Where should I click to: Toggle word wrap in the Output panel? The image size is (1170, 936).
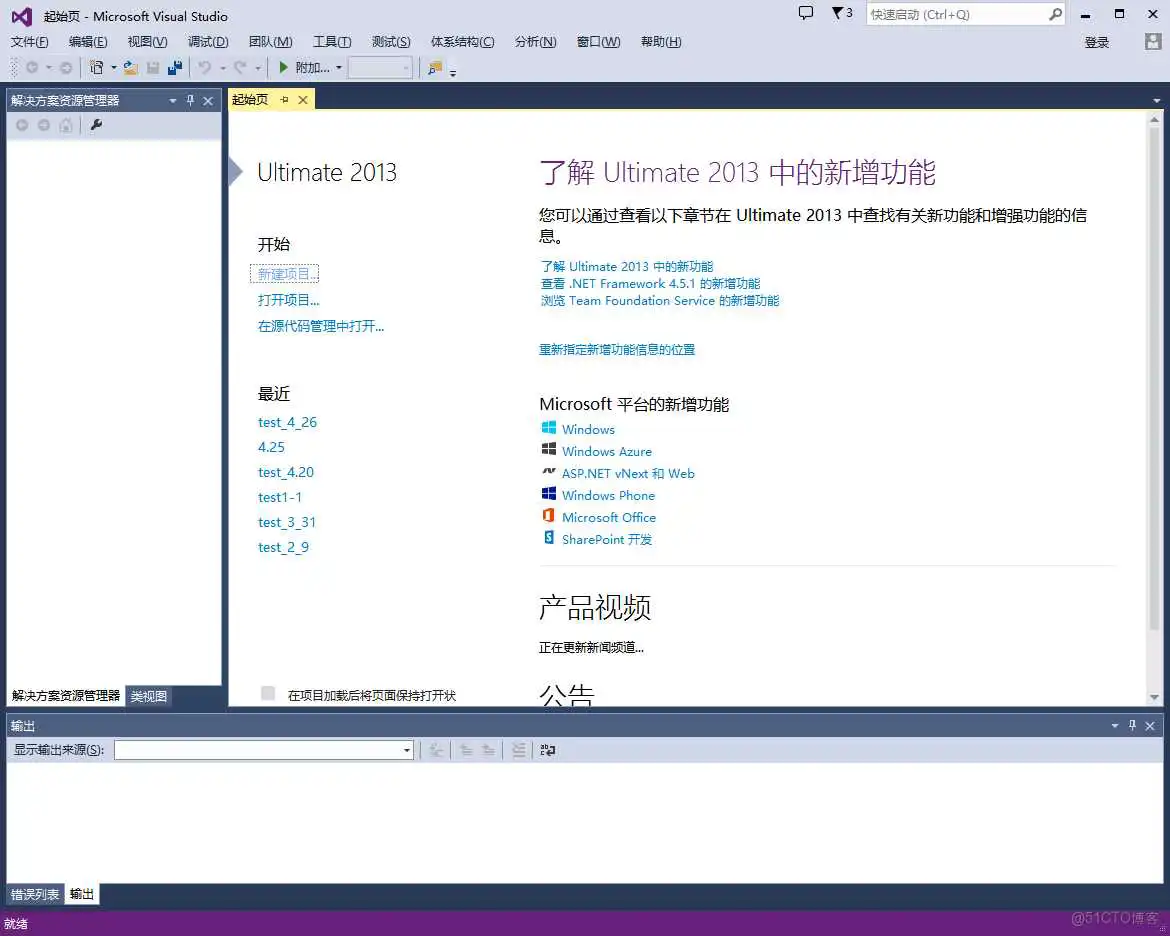547,750
